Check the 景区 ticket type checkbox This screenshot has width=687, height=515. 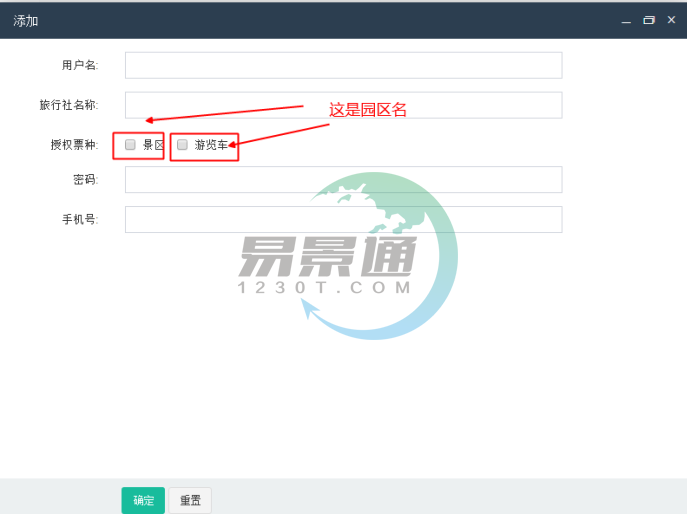130,145
